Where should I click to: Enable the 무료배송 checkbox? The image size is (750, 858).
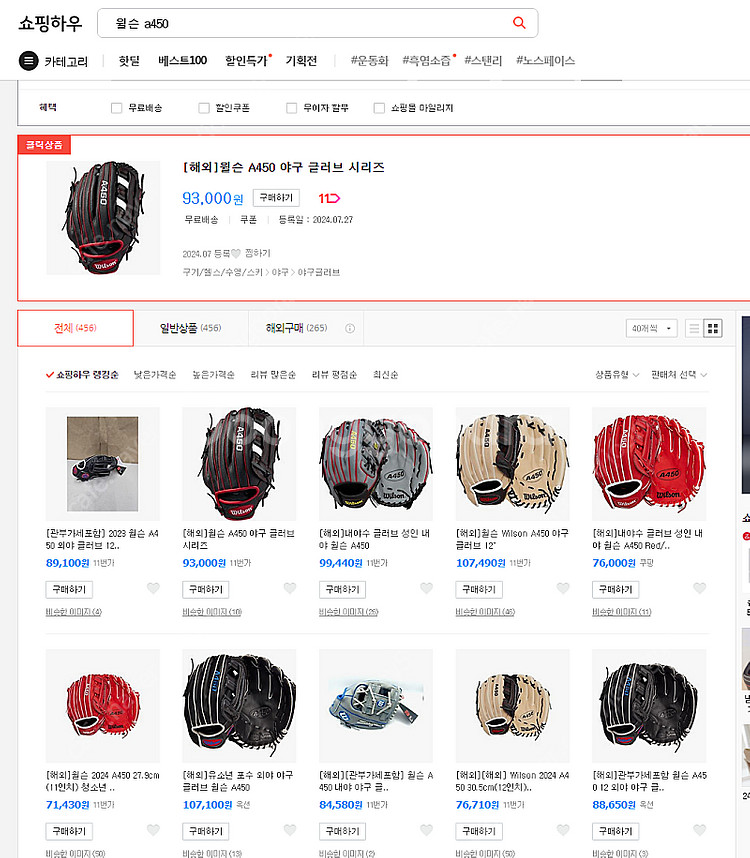tap(117, 108)
